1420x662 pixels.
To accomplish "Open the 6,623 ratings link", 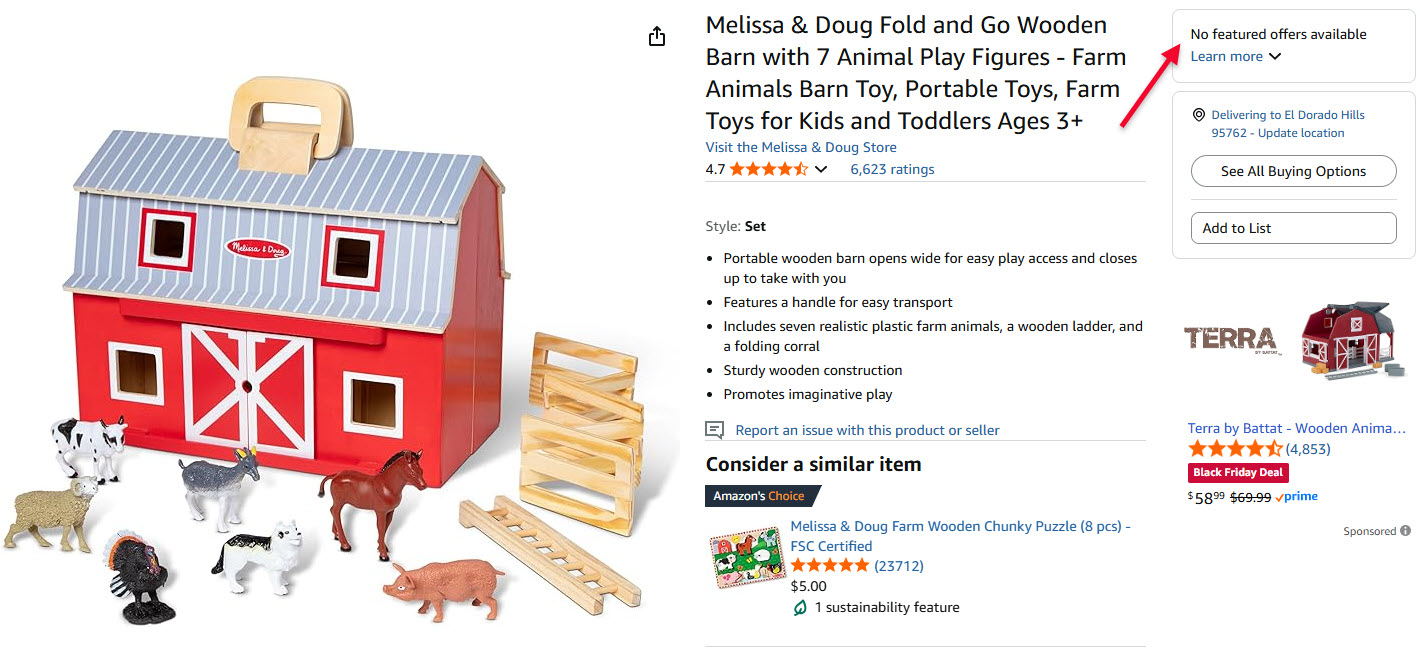I will pos(892,169).
